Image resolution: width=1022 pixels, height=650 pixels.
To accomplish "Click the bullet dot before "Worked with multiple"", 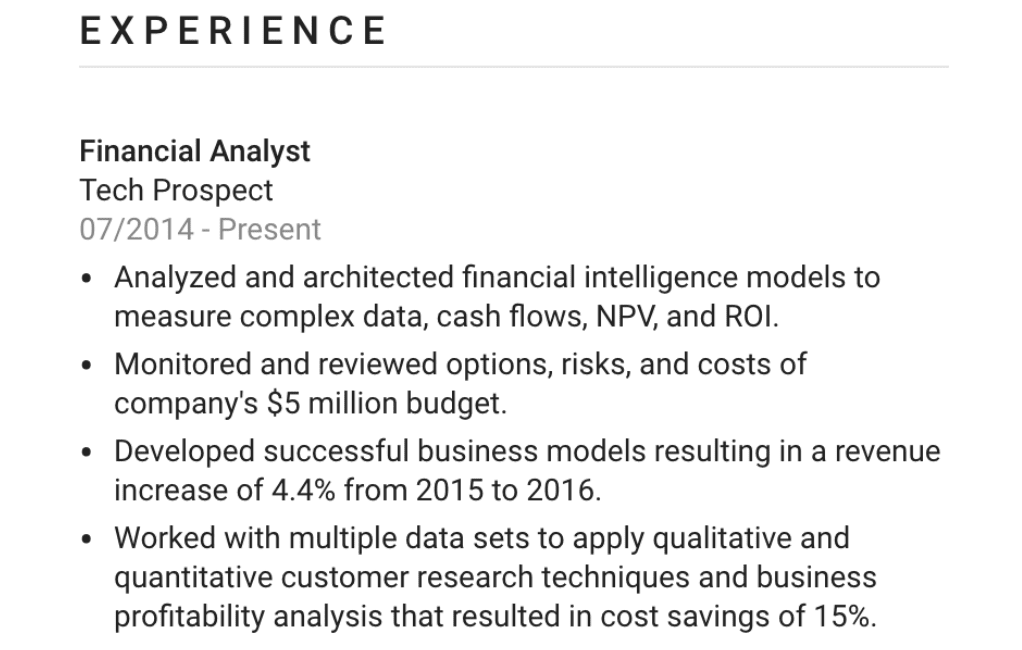I will [x=89, y=540].
